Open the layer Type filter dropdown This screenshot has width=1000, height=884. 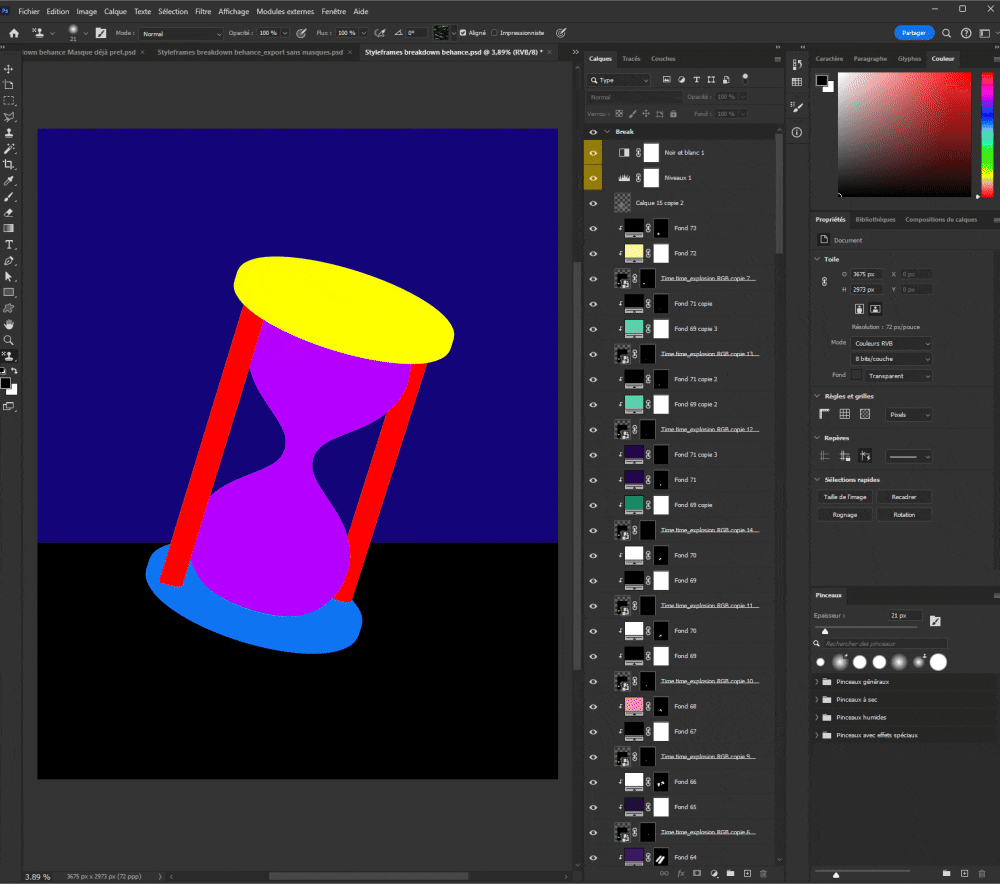pyautogui.click(x=619, y=80)
